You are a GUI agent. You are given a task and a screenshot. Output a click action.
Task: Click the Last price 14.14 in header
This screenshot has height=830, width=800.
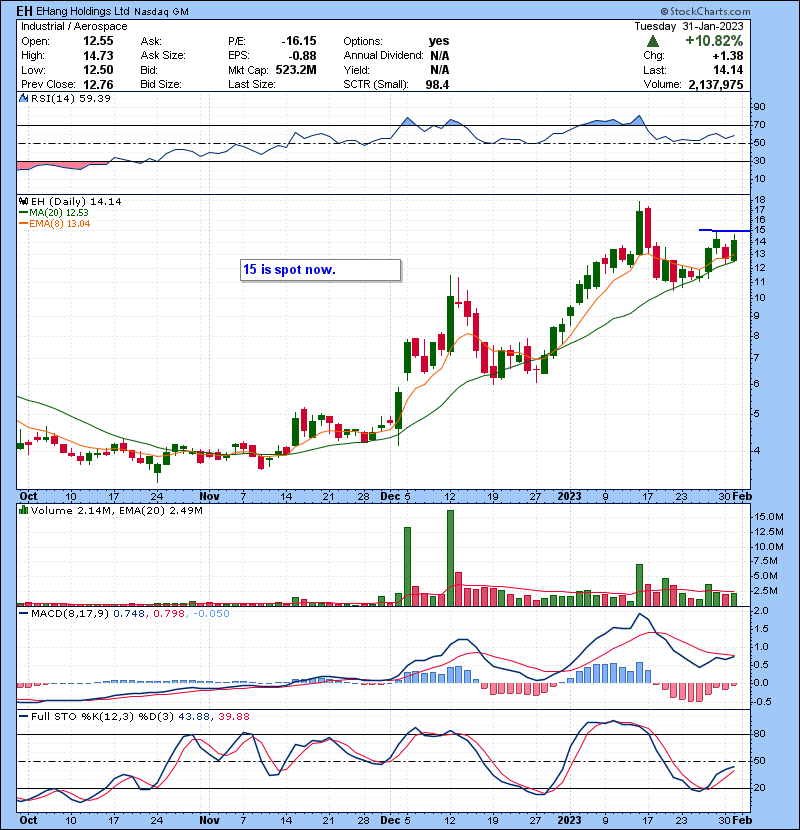[x=728, y=70]
